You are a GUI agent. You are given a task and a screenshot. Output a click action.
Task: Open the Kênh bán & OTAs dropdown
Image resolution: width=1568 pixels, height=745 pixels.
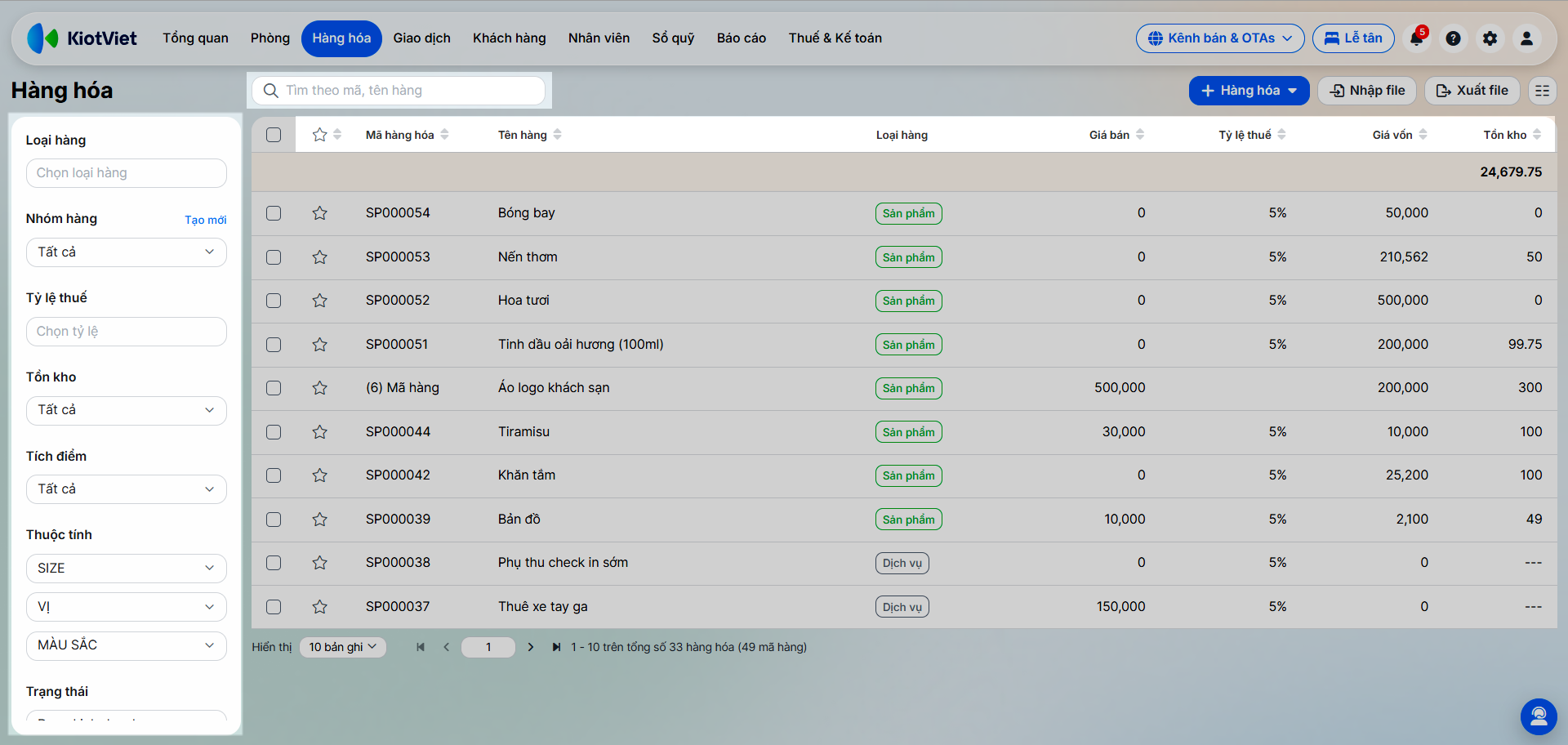coord(1220,38)
